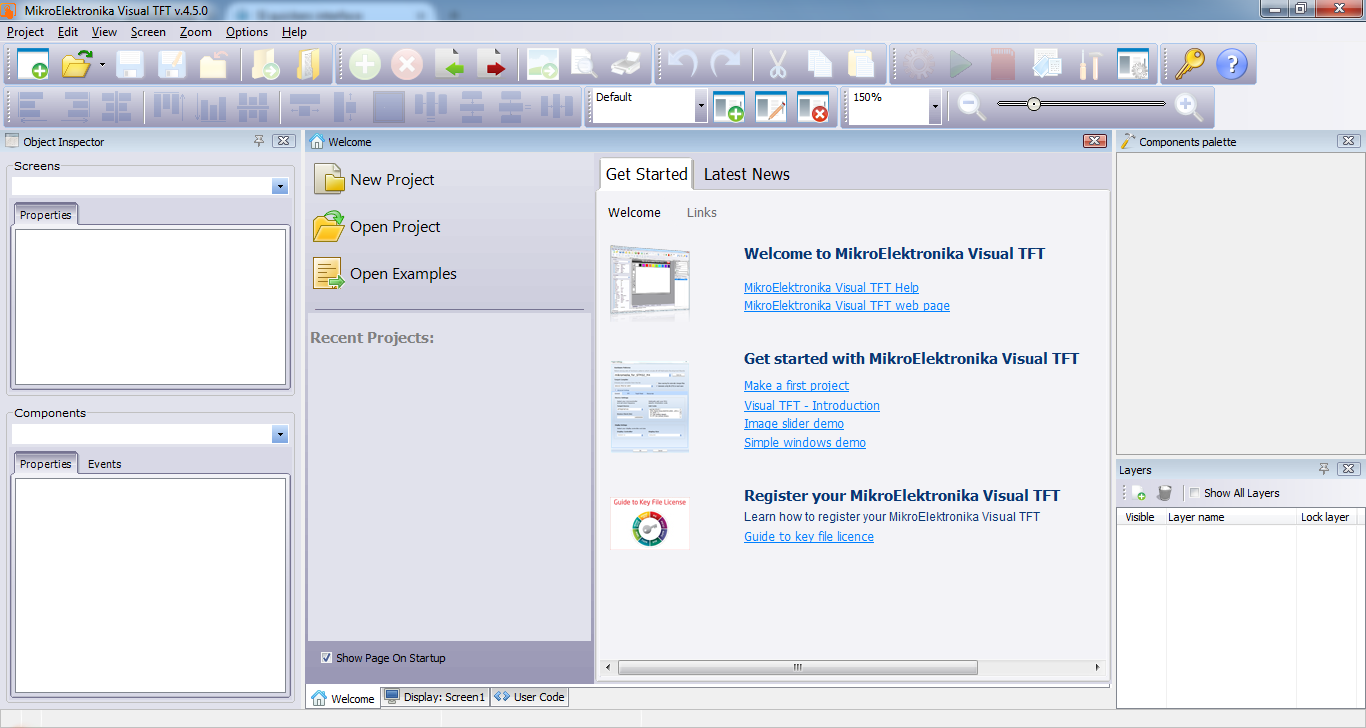Click the Delete Screen red X icon
Viewport: 1366px width, 728px height.
tap(407, 65)
